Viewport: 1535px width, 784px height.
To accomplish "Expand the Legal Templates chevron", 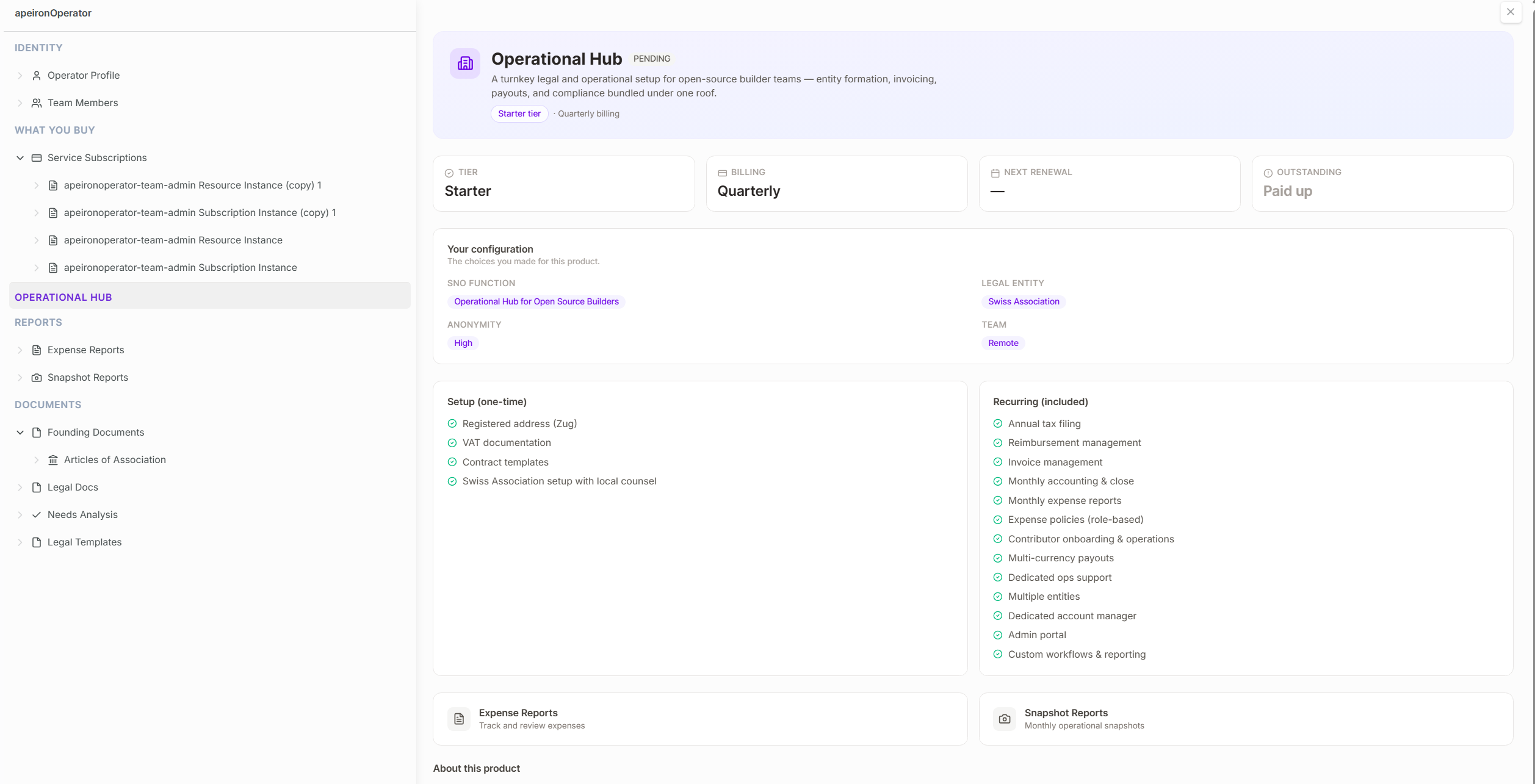I will click(x=20, y=542).
